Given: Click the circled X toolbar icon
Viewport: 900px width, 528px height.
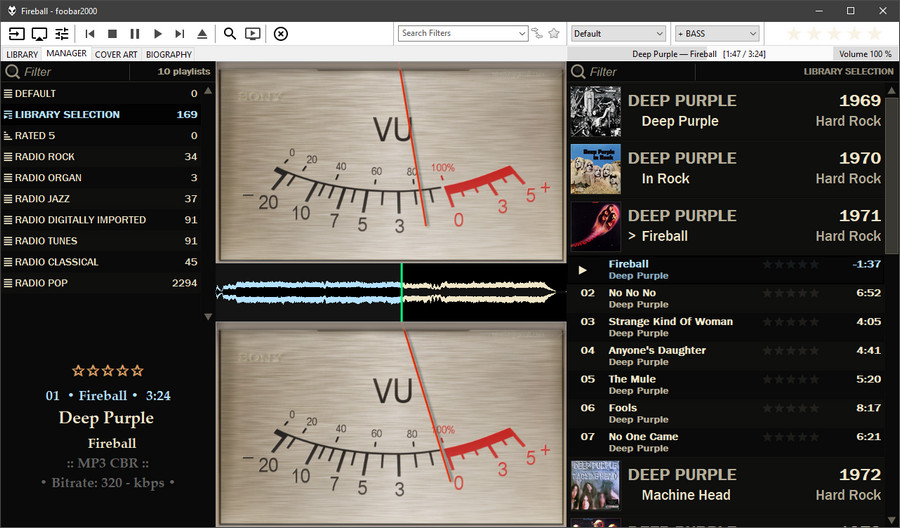Looking at the screenshot, I should pyautogui.click(x=281, y=34).
